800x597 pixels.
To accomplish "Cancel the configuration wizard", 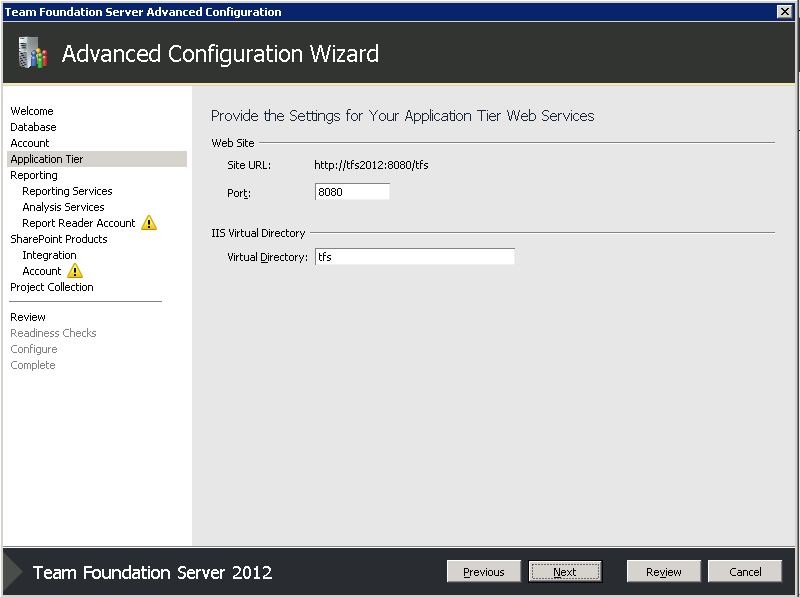I will 744,571.
